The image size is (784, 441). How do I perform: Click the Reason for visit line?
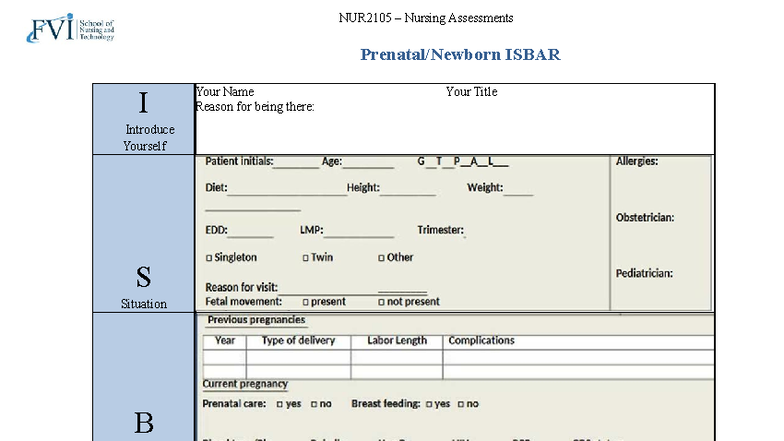coord(353,288)
